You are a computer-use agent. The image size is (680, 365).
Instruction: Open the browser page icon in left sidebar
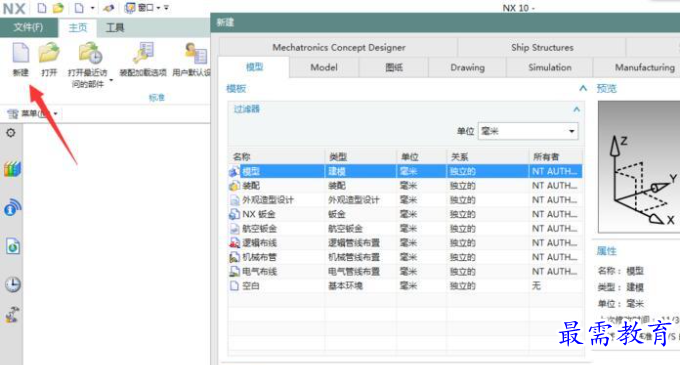13,246
